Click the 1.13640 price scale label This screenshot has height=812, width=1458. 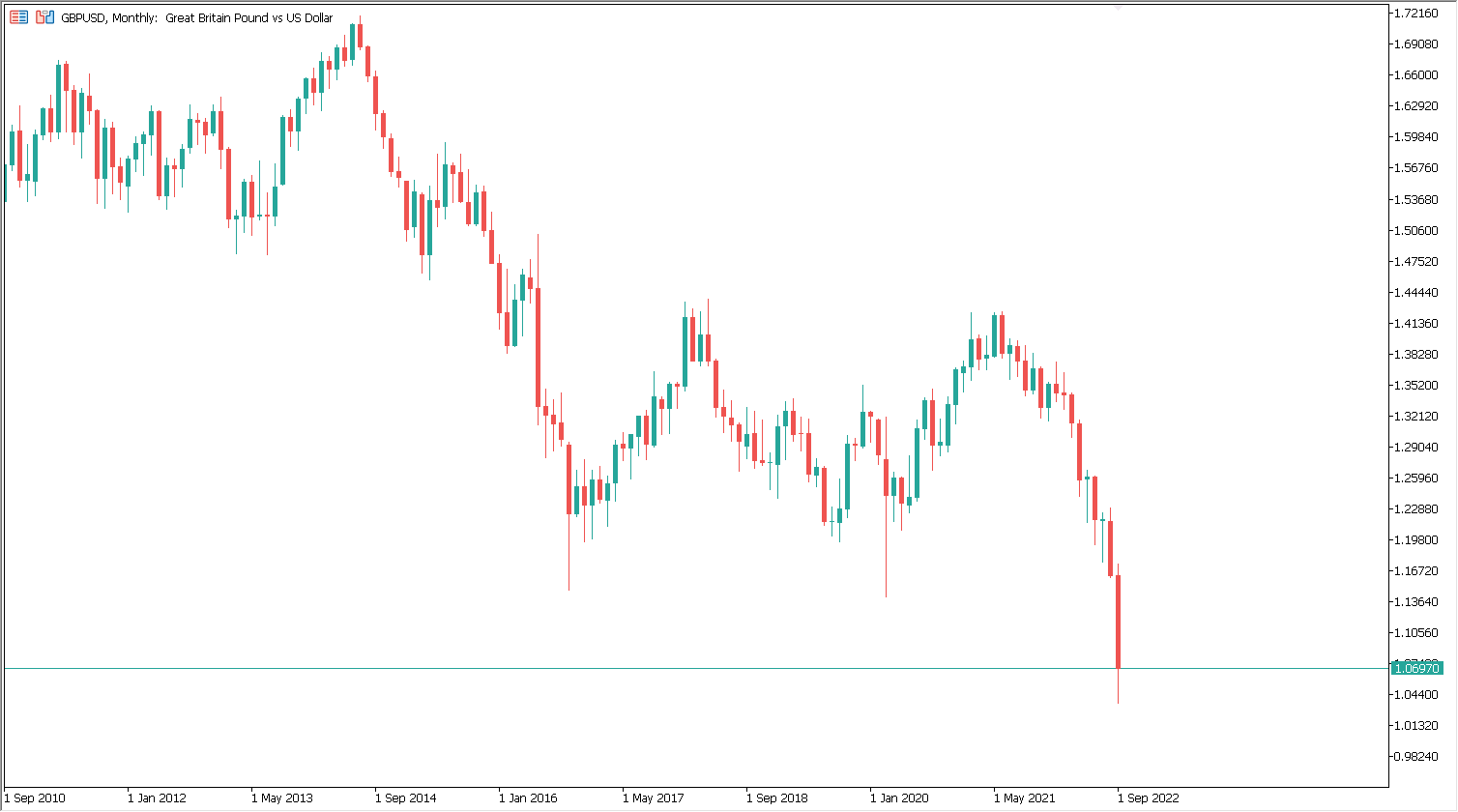1415,601
